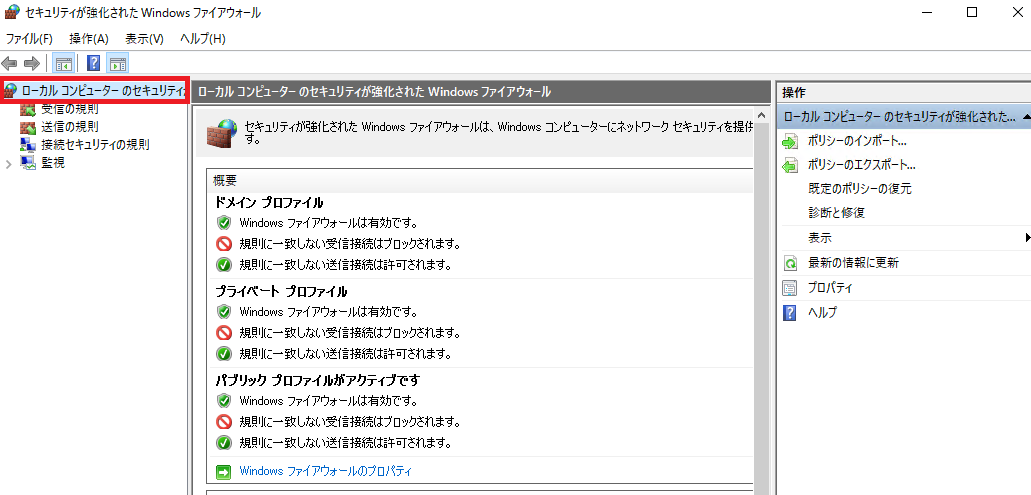Viewport: 1031px width, 495px height.
Task: Click the scroll up arrow of center pane
Action: pos(761,116)
